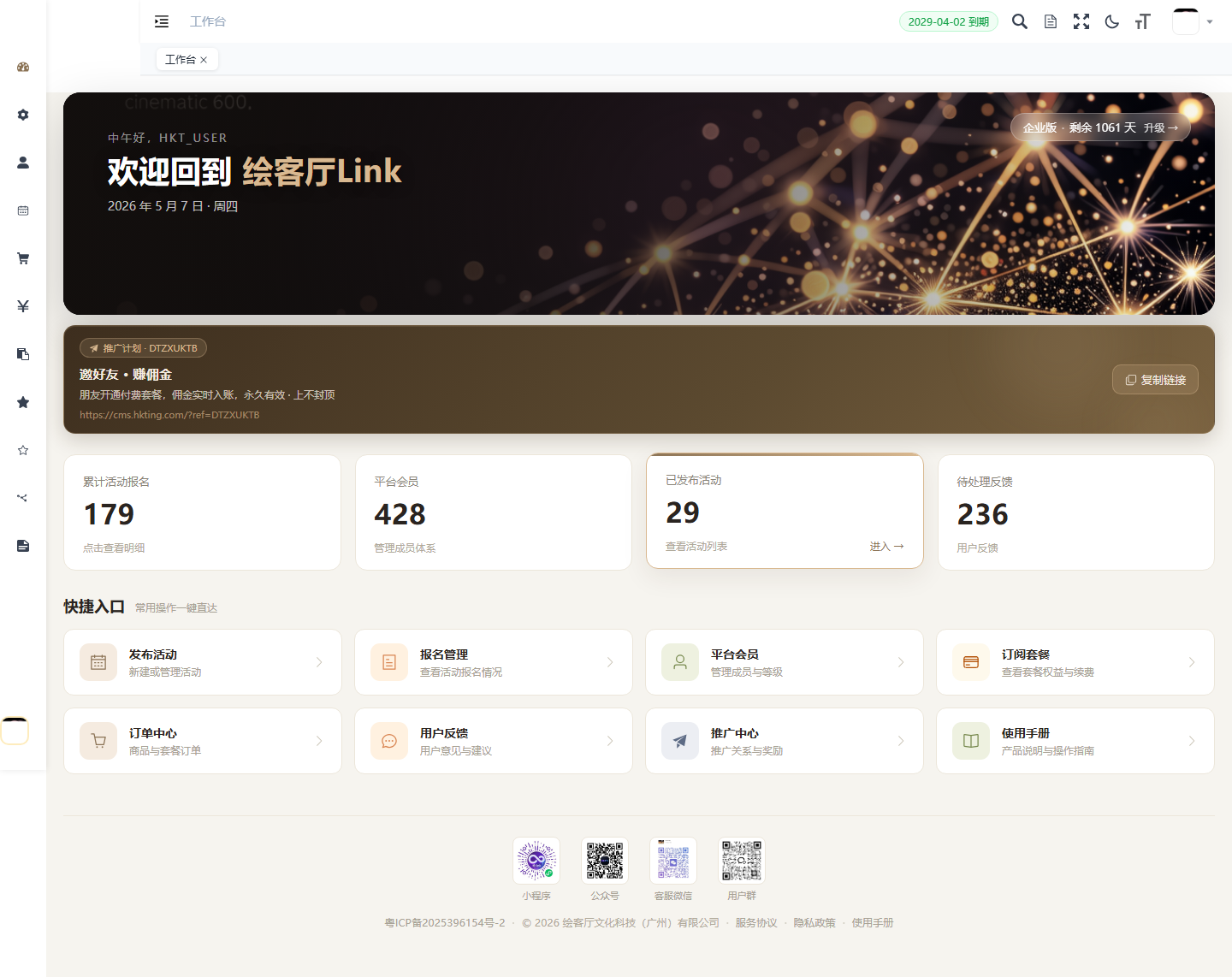Image resolution: width=1232 pixels, height=977 pixels.
Task: Open the 平台会员 shortcut person icon
Action: [x=680, y=662]
